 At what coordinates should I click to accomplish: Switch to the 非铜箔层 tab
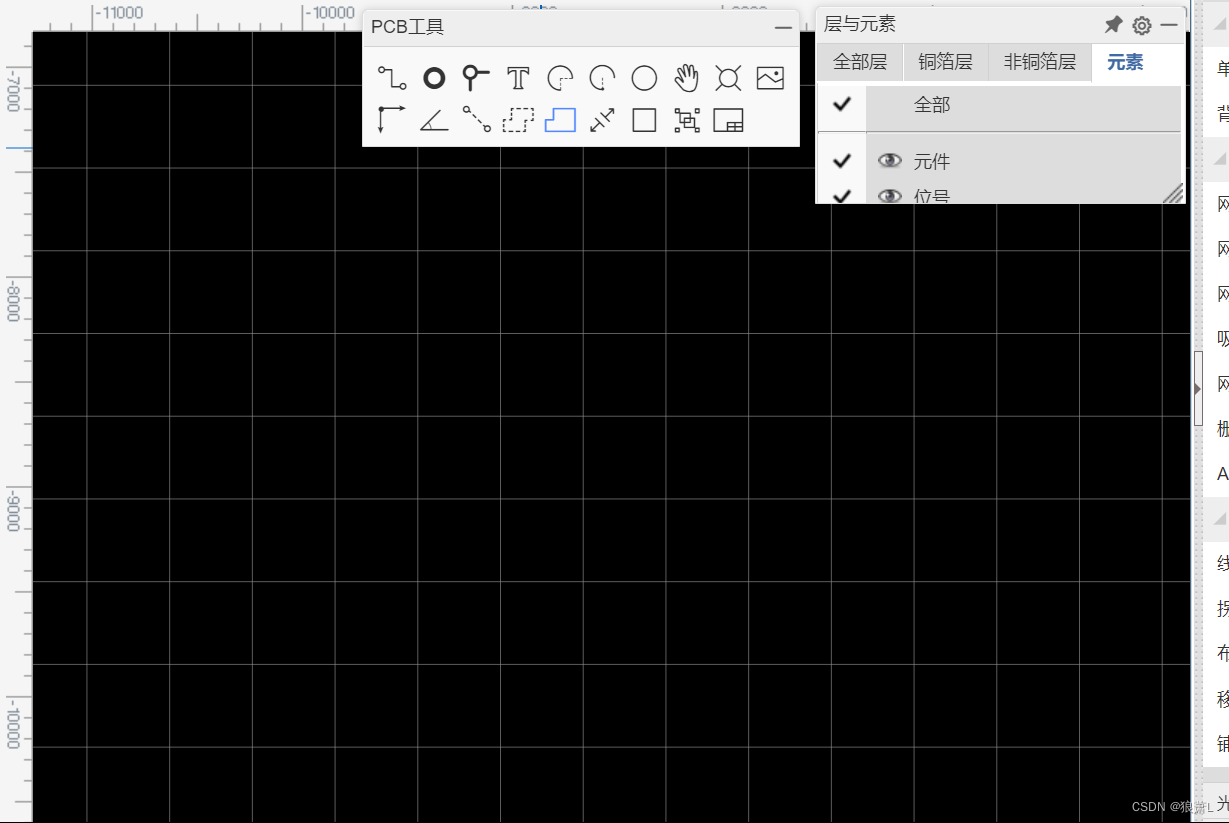tap(1040, 62)
